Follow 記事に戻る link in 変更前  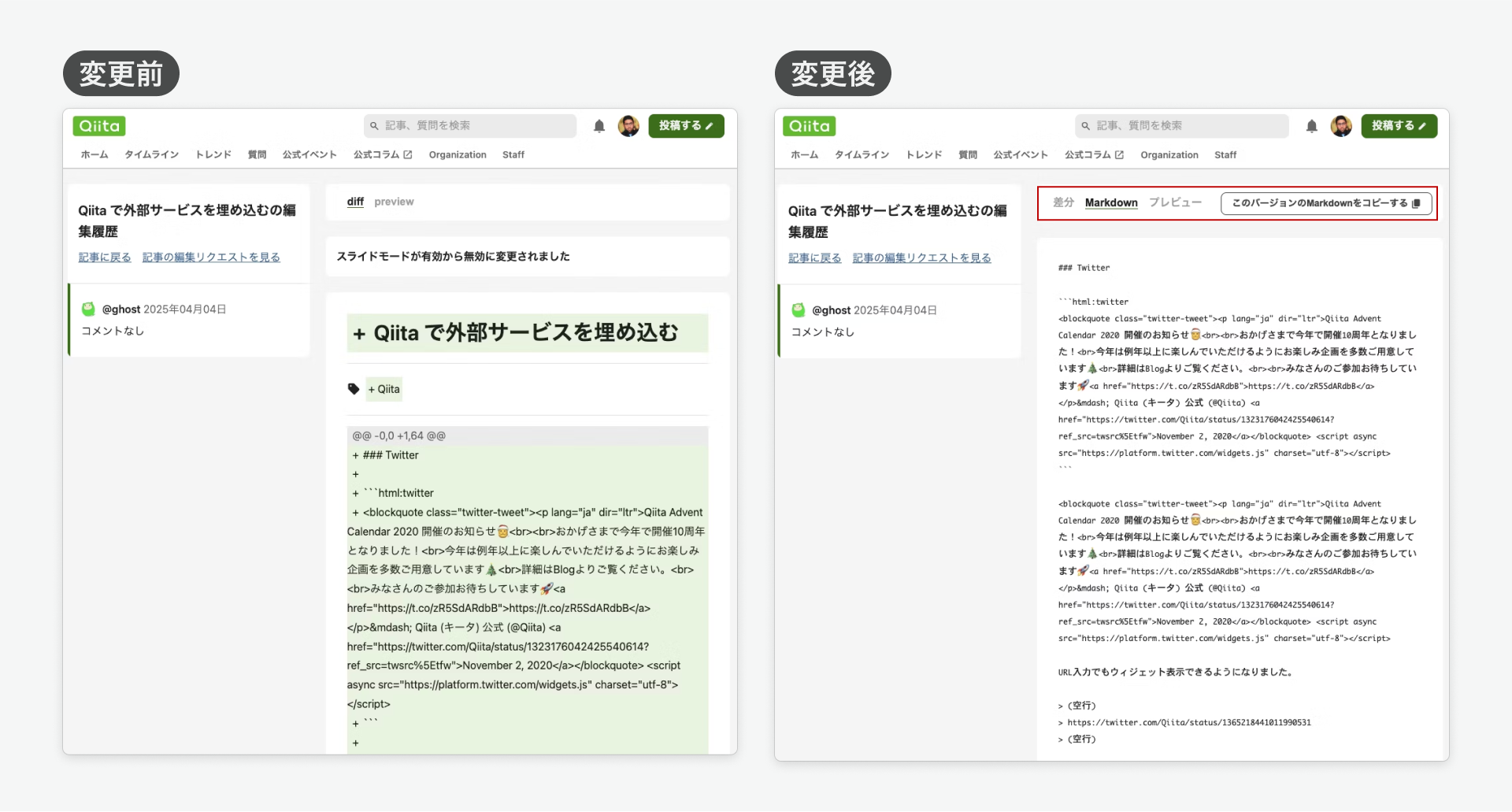(105, 258)
